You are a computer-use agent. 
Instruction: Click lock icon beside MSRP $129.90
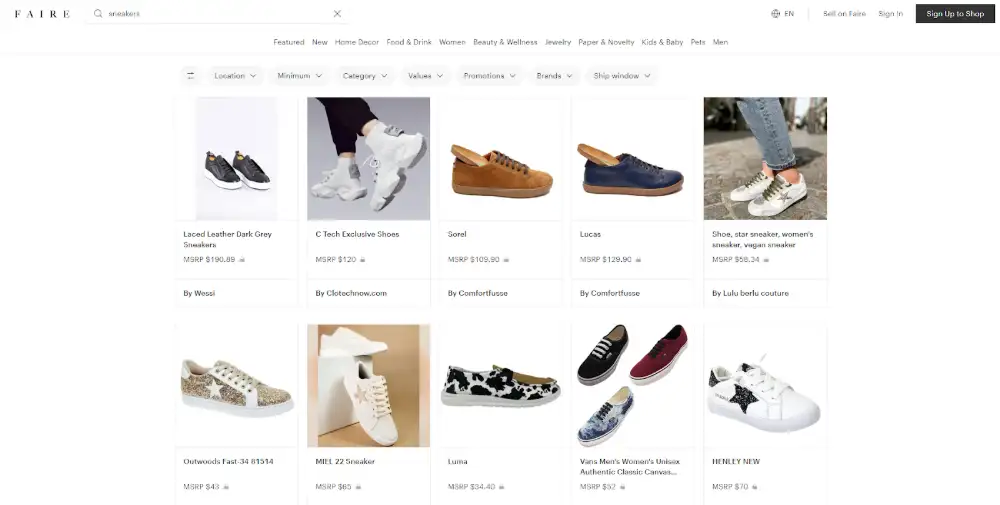tap(638, 260)
